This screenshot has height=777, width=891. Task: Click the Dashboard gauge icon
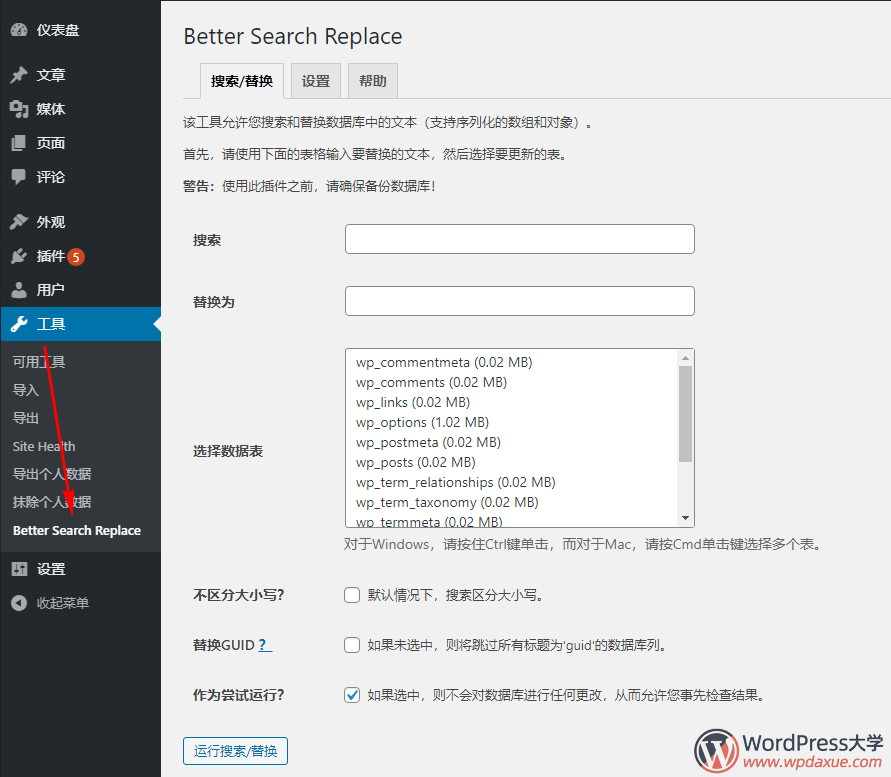pyautogui.click(x=19, y=30)
